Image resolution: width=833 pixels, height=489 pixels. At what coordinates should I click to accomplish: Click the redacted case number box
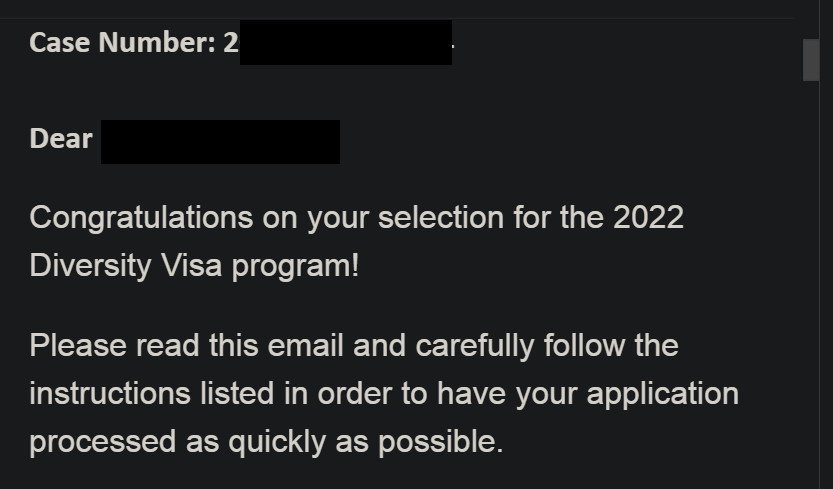(x=345, y=43)
